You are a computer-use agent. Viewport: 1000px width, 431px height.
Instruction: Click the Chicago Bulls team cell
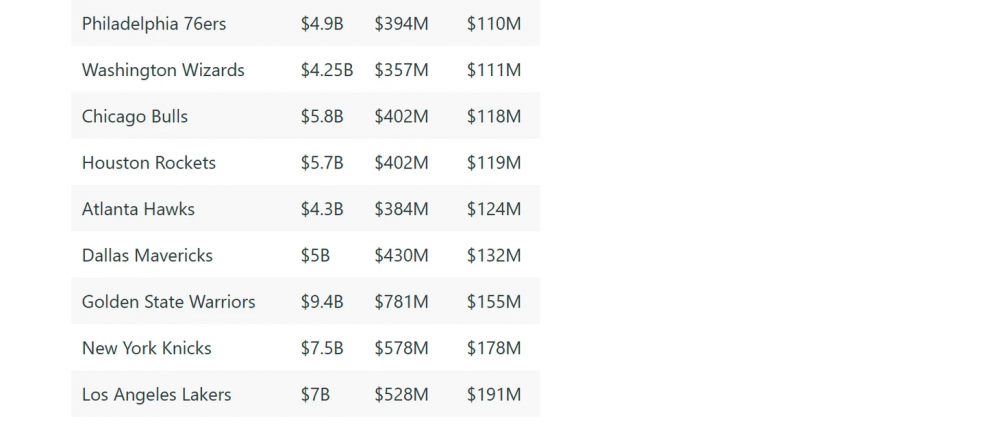[135, 116]
